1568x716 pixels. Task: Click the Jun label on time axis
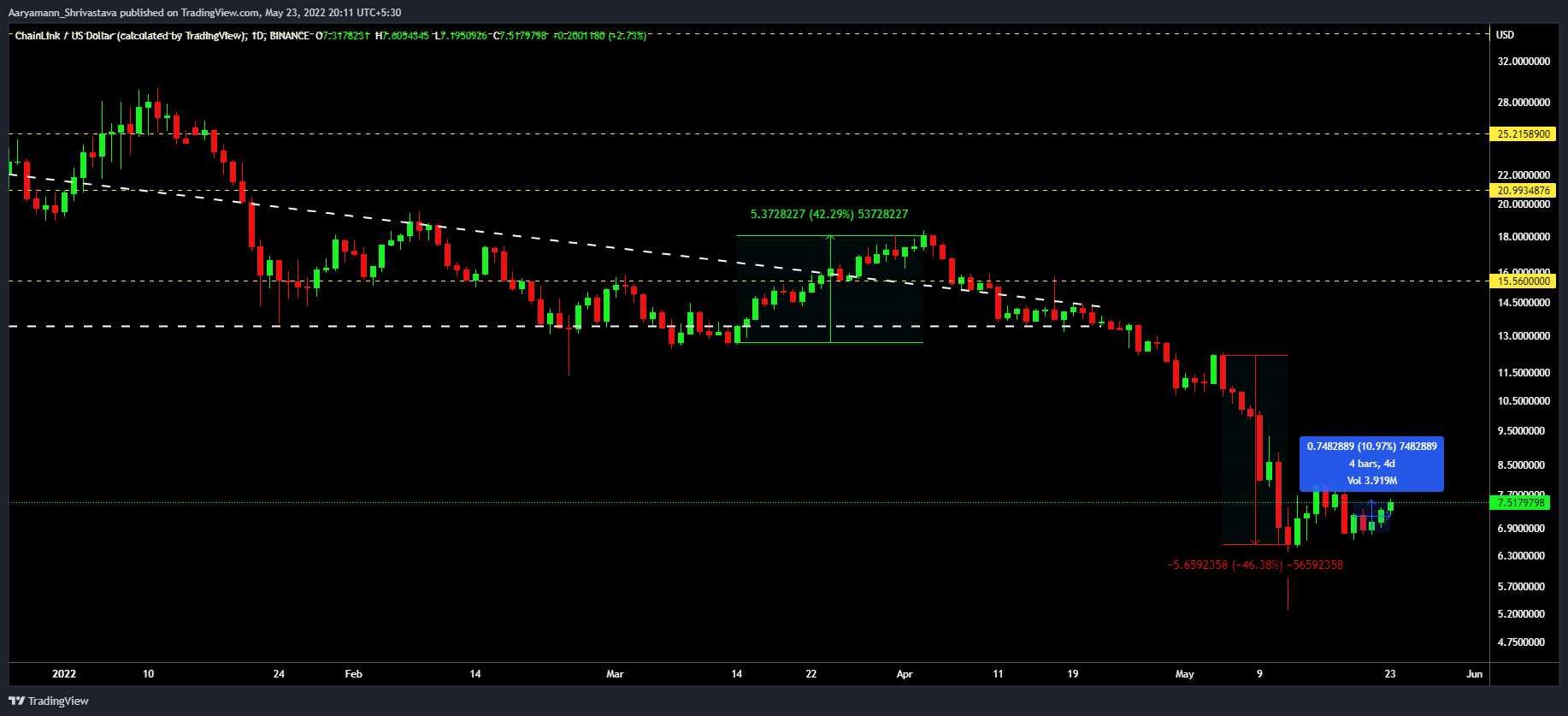pos(1474,674)
